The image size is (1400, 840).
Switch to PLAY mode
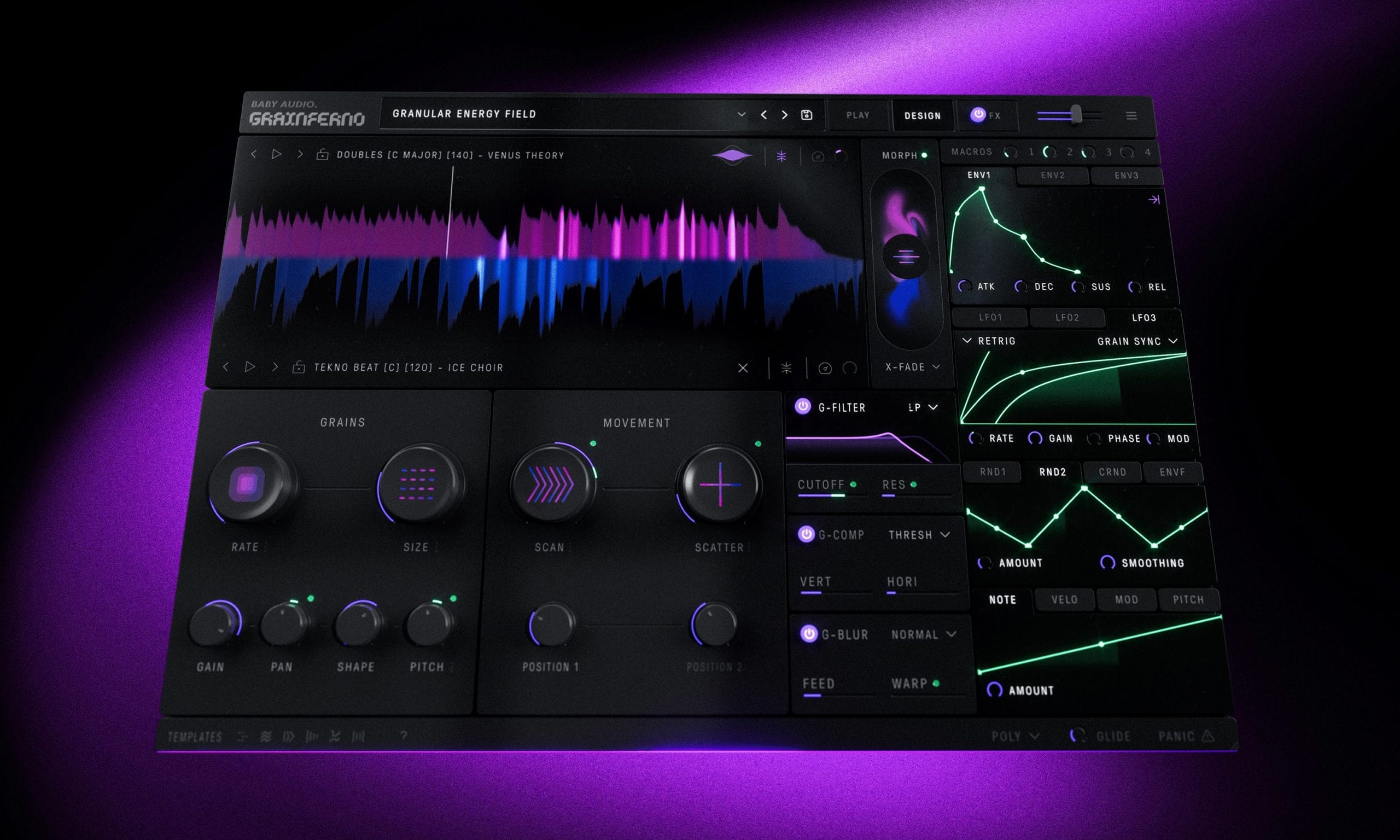(x=858, y=115)
